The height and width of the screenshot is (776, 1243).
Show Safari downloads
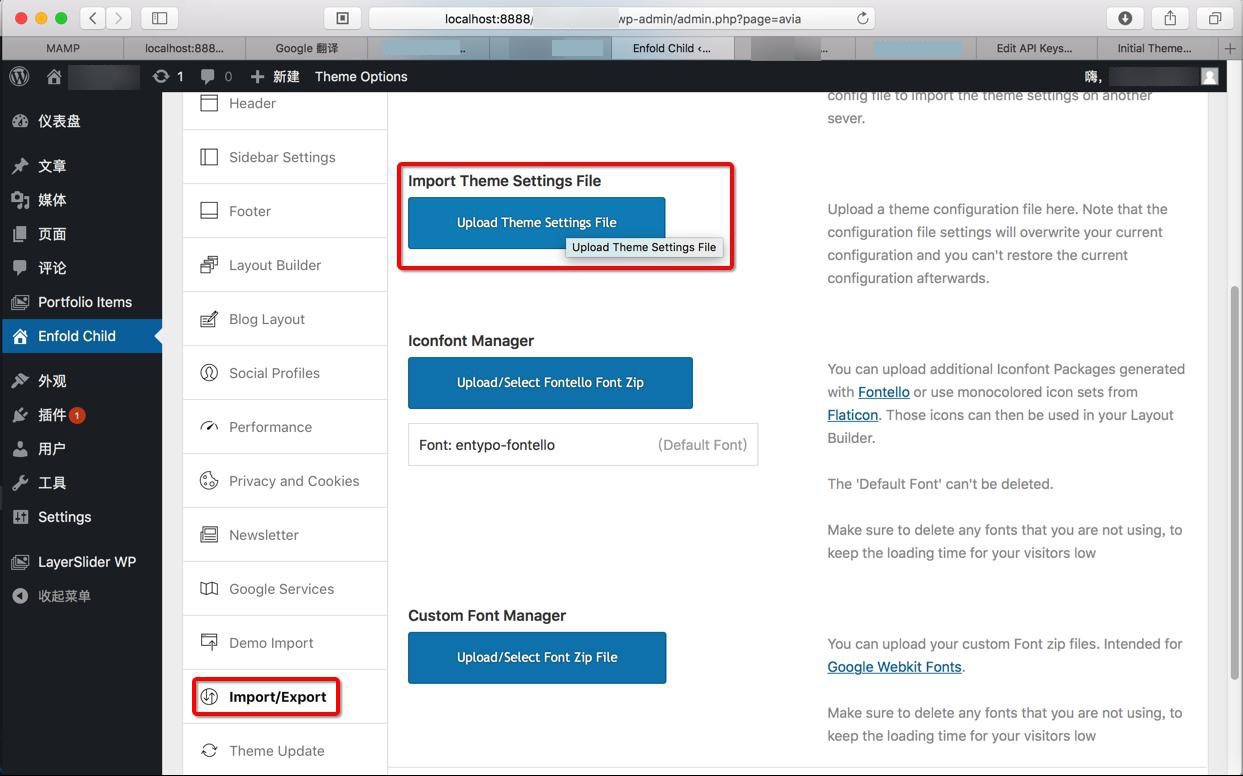[1125, 18]
